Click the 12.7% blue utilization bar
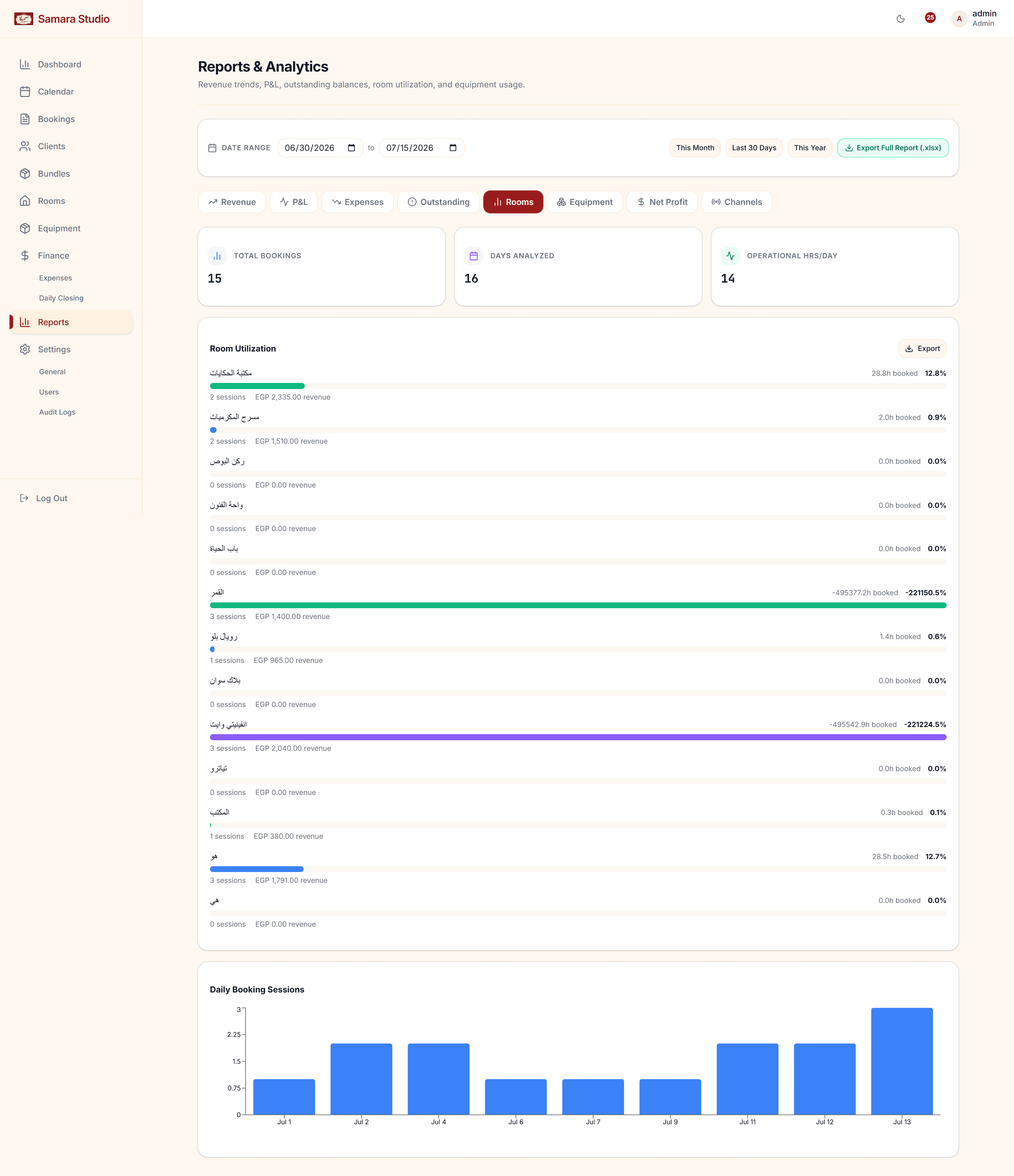This screenshot has width=1014, height=1176. 256,869
